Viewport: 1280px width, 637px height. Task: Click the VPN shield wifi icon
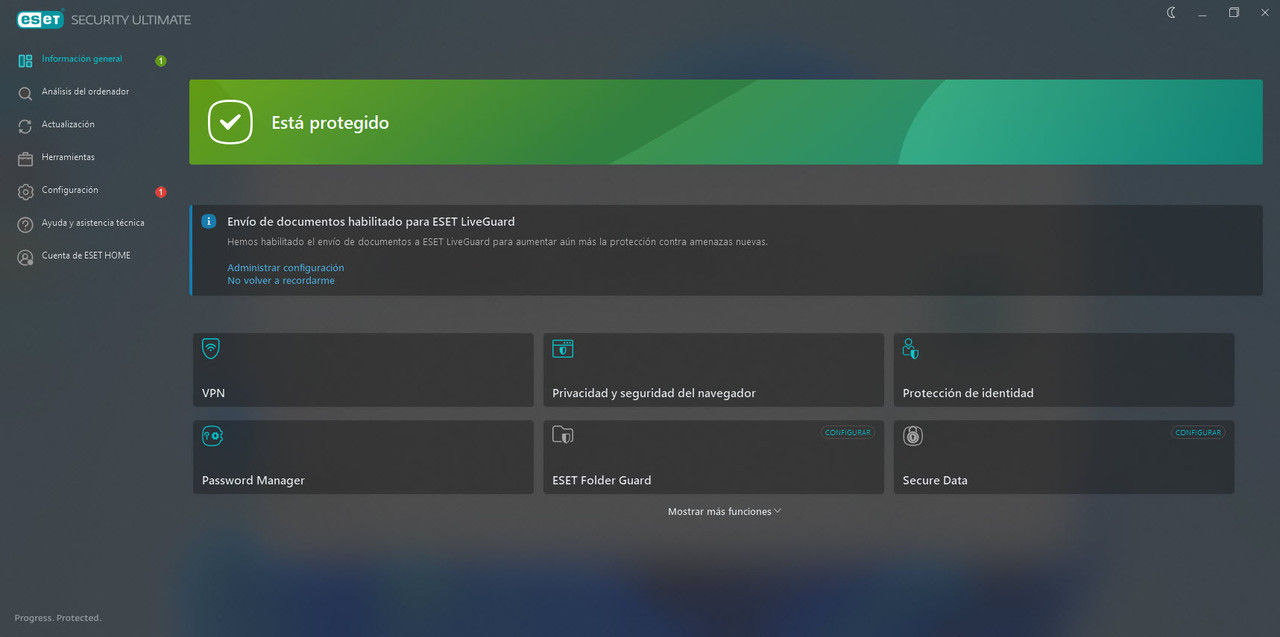tap(211, 349)
